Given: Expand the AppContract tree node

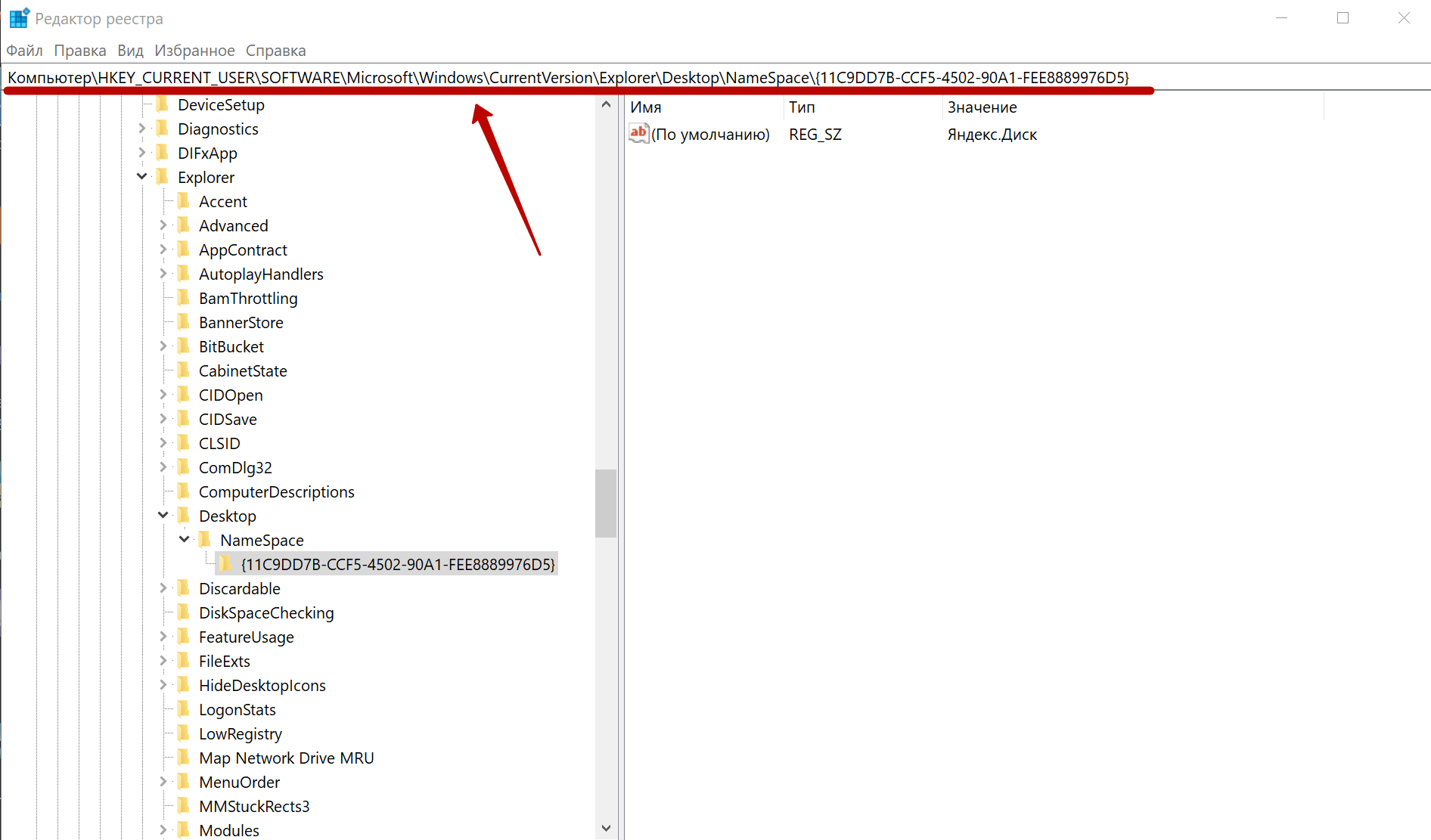Looking at the screenshot, I should pyautogui.click(x=163, y=250).
